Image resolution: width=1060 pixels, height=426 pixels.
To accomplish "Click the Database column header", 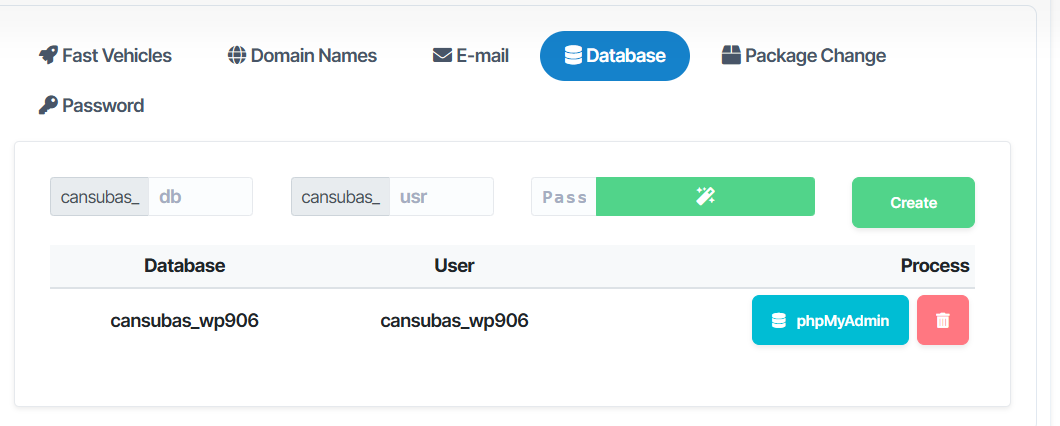I will pyautogui.click(x=184, y=266).
